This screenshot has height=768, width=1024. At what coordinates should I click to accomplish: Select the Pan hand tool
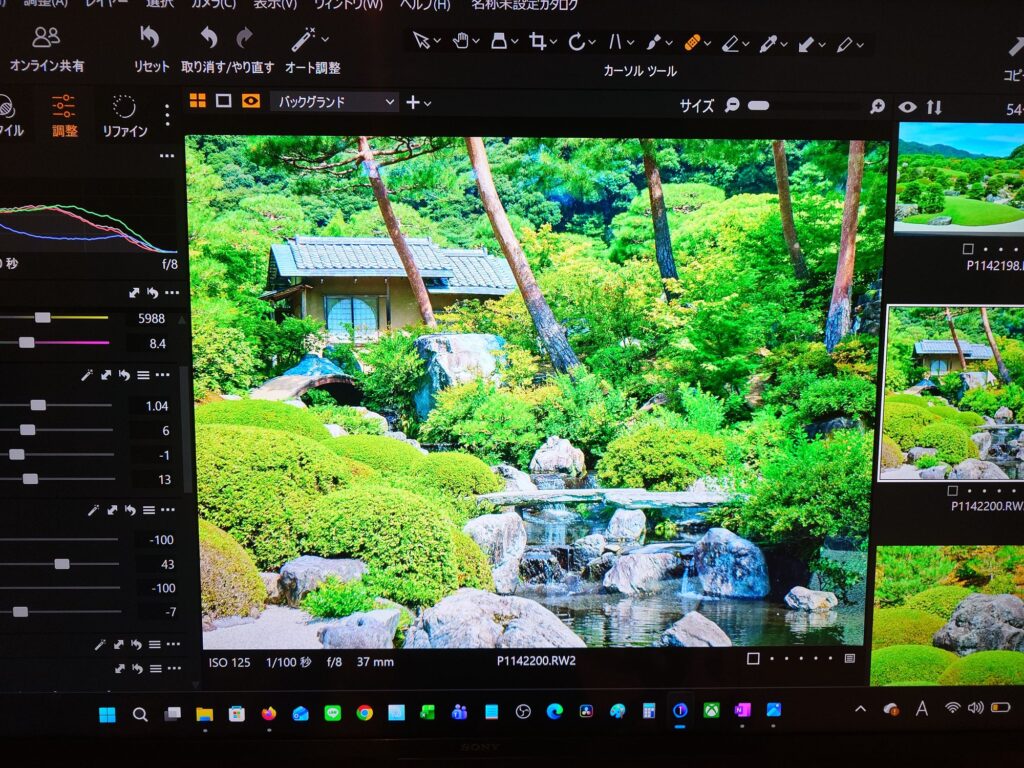coord(461,41)
